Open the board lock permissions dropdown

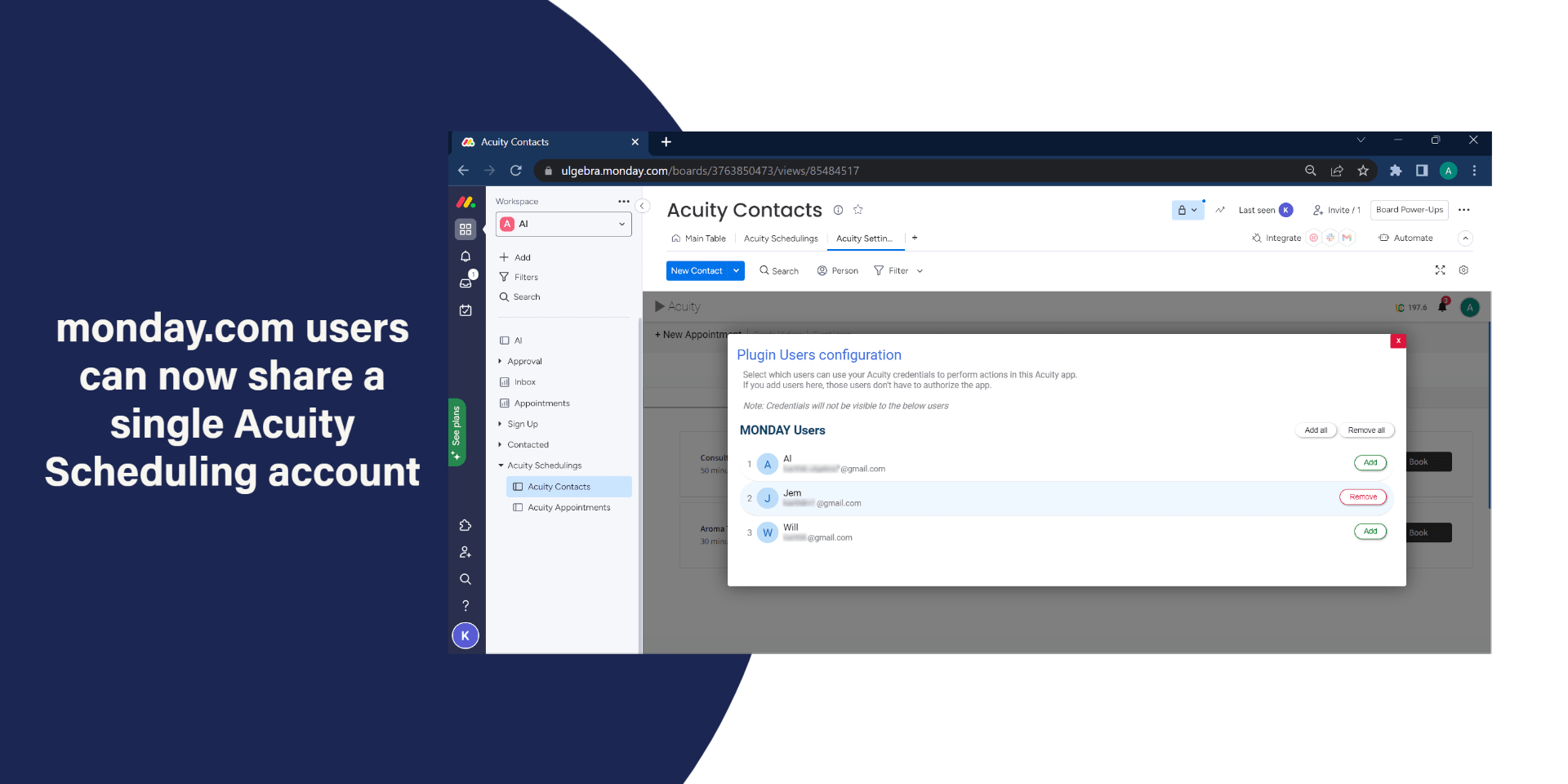tap(1187, 210)
